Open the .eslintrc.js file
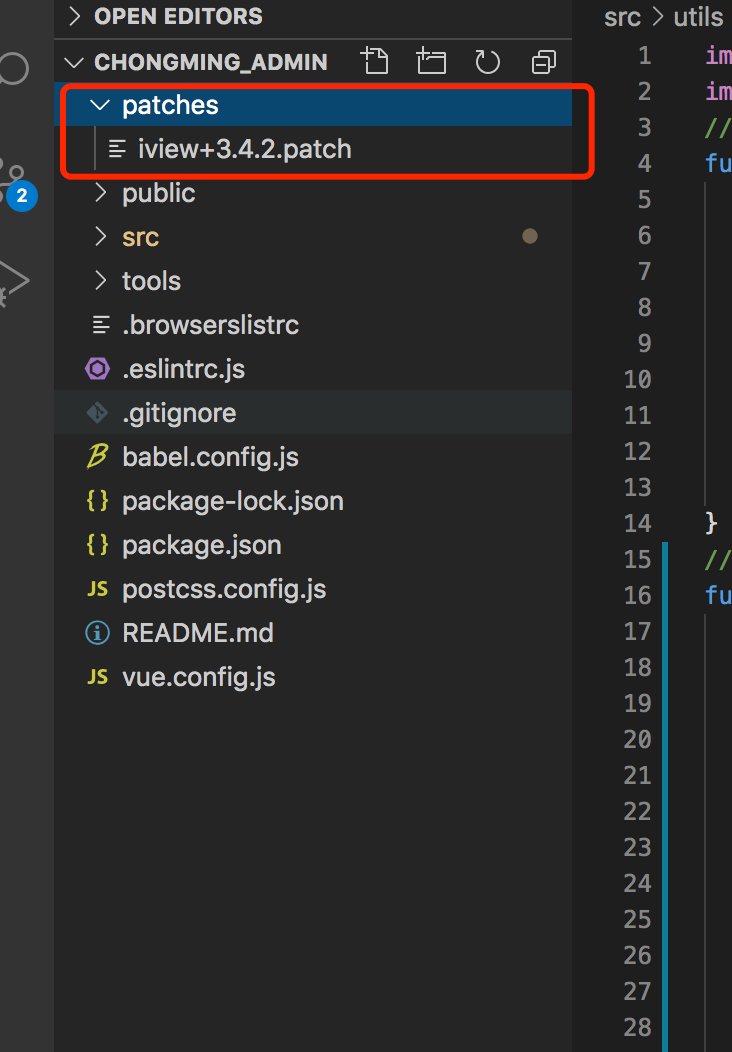Viewport: 732px width, 1052px height. (183, 369)
